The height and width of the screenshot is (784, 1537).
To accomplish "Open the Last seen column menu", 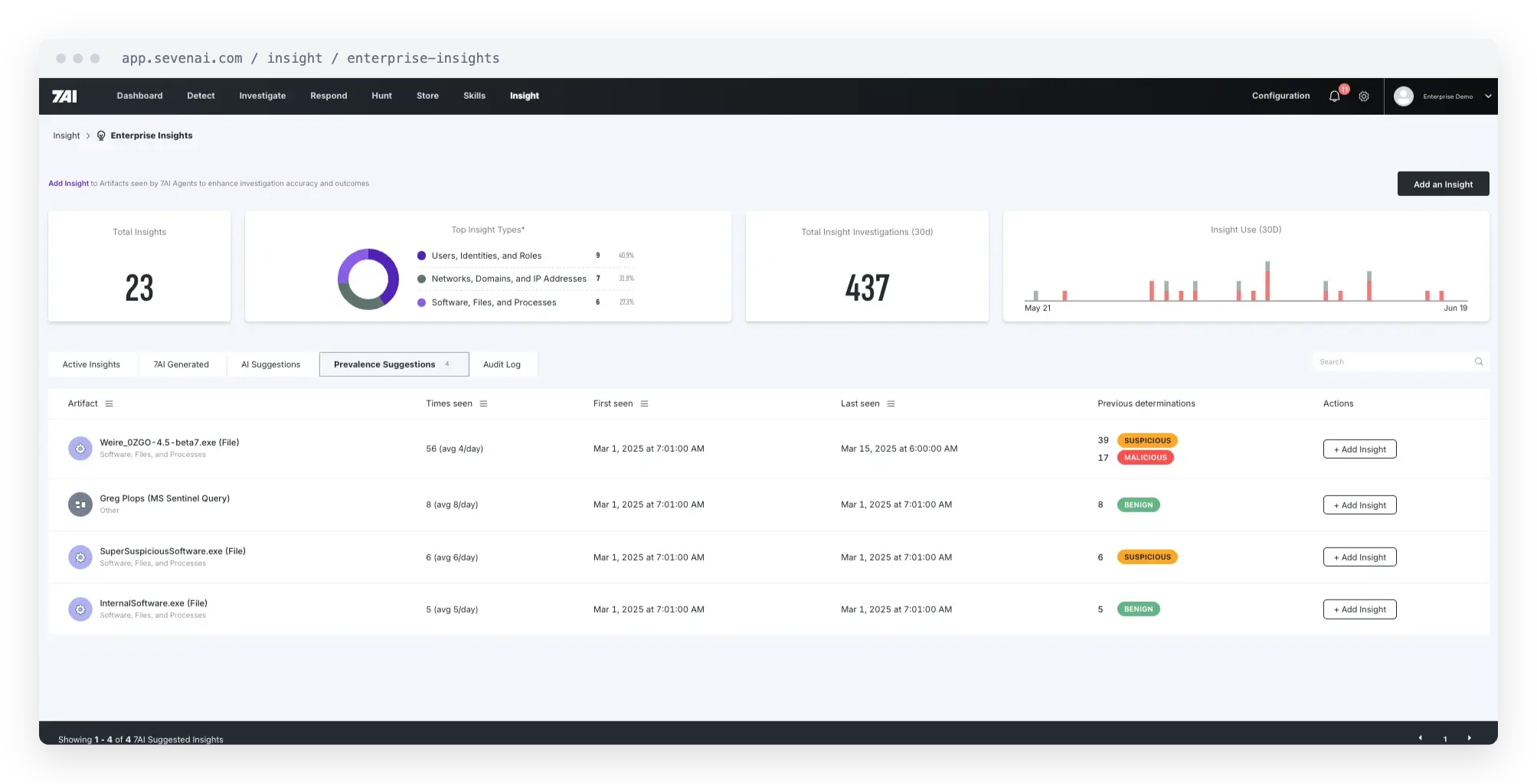I will click(x=891, y=403).
